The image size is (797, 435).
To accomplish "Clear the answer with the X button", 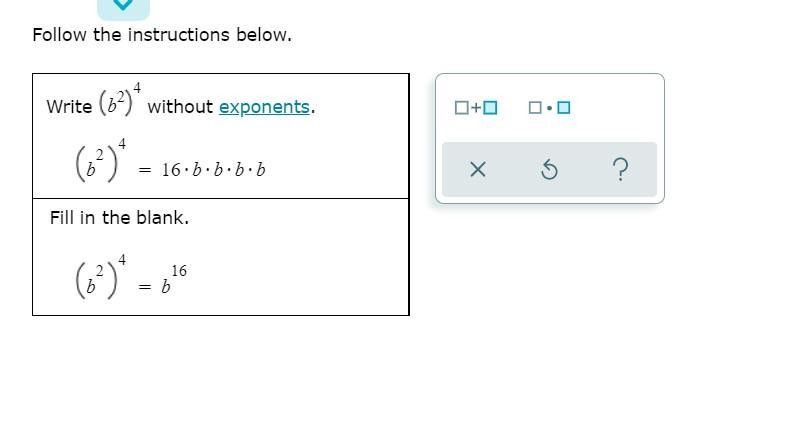I will (x=477, y=170).
